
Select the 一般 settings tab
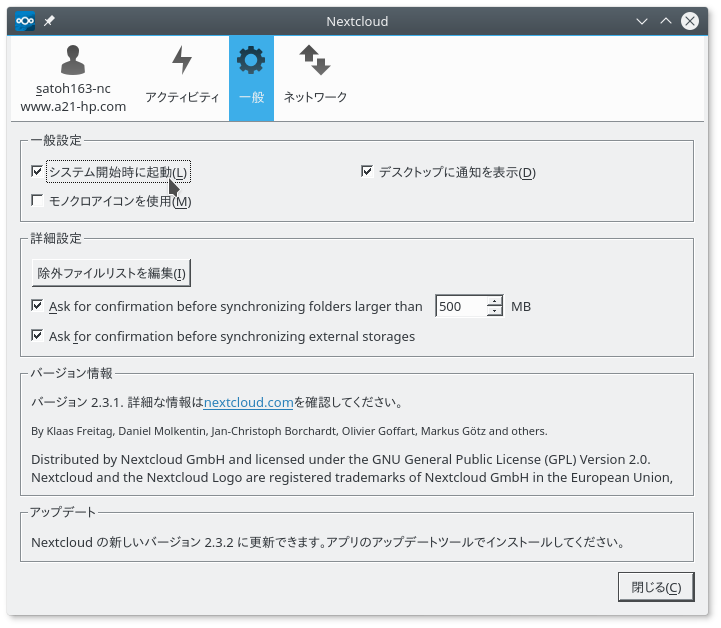[x=252, y=79]
